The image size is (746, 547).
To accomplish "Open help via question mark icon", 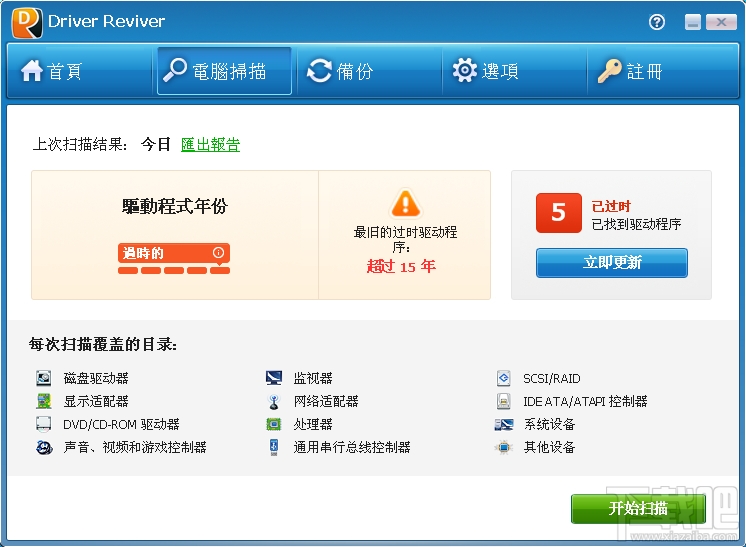I will pos(657,22).
